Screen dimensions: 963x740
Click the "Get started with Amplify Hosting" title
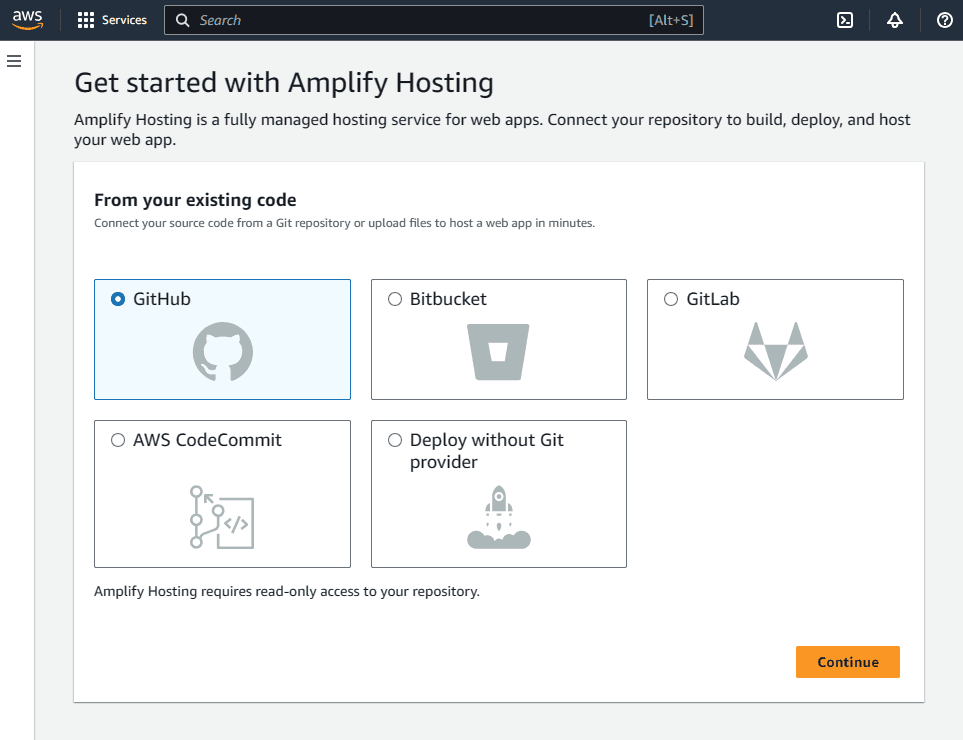[284, 82]
